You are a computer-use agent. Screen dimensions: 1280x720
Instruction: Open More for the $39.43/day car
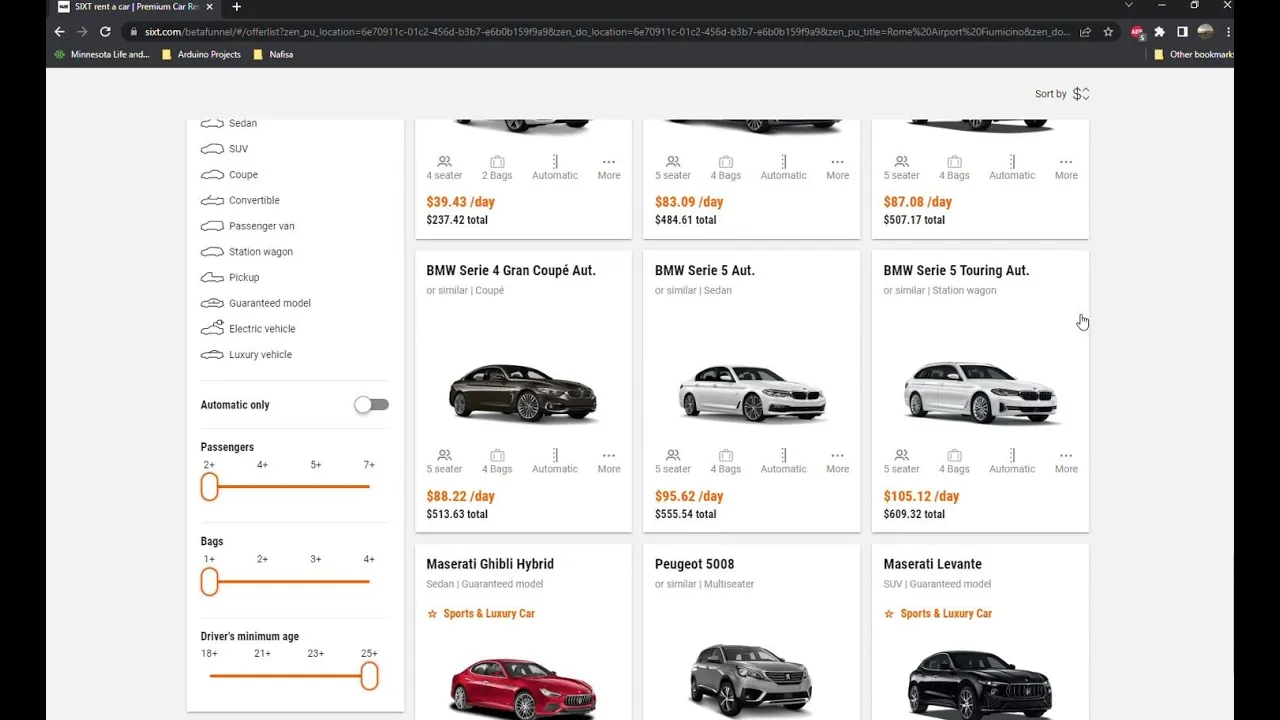[609, 167]
